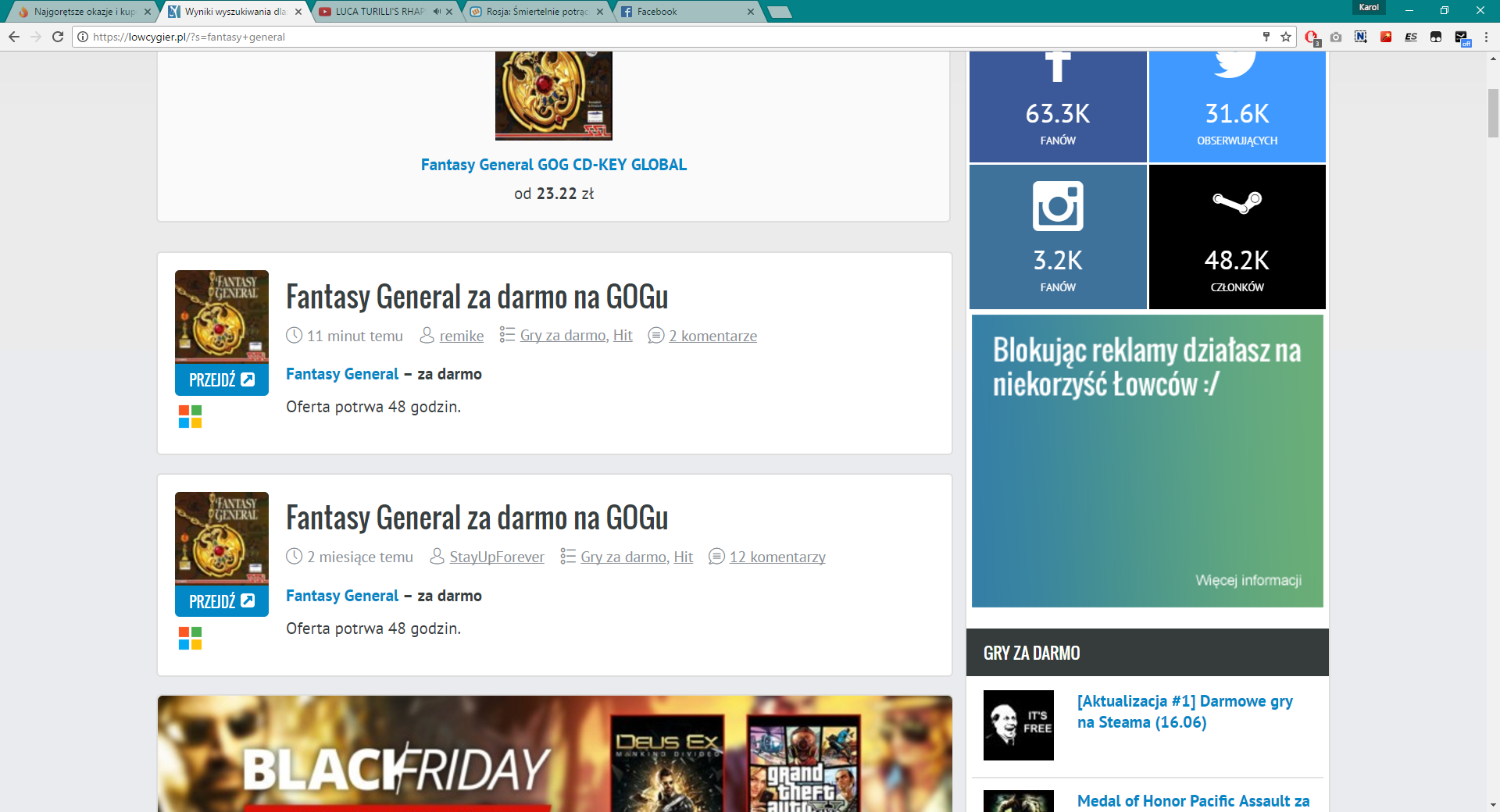Open first post title Fantasy General za darmo

[x=477, y=297]
